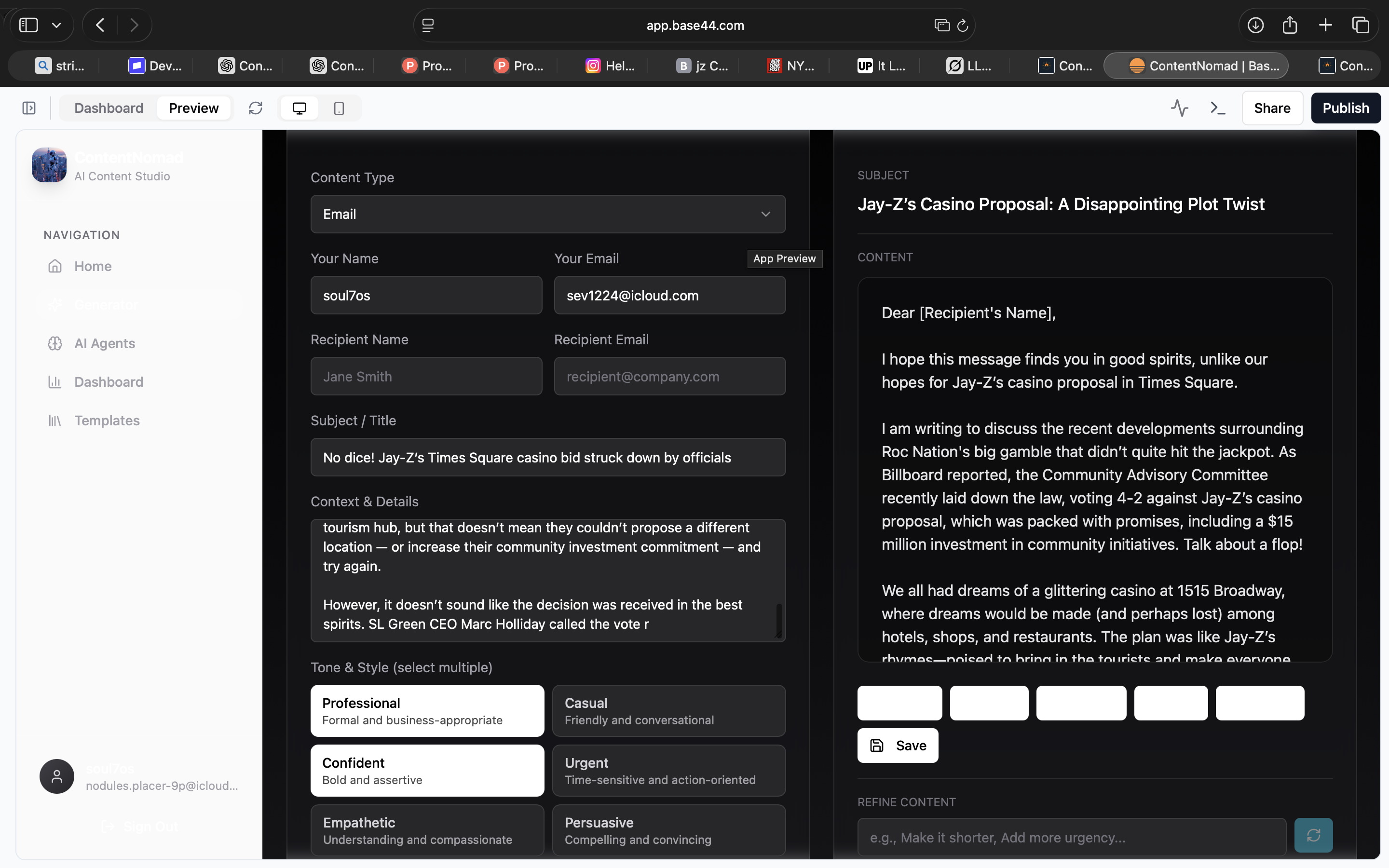Click the Refine Content input field
The width and height of the screenshot is (1389, 868).
[1072, 837]
